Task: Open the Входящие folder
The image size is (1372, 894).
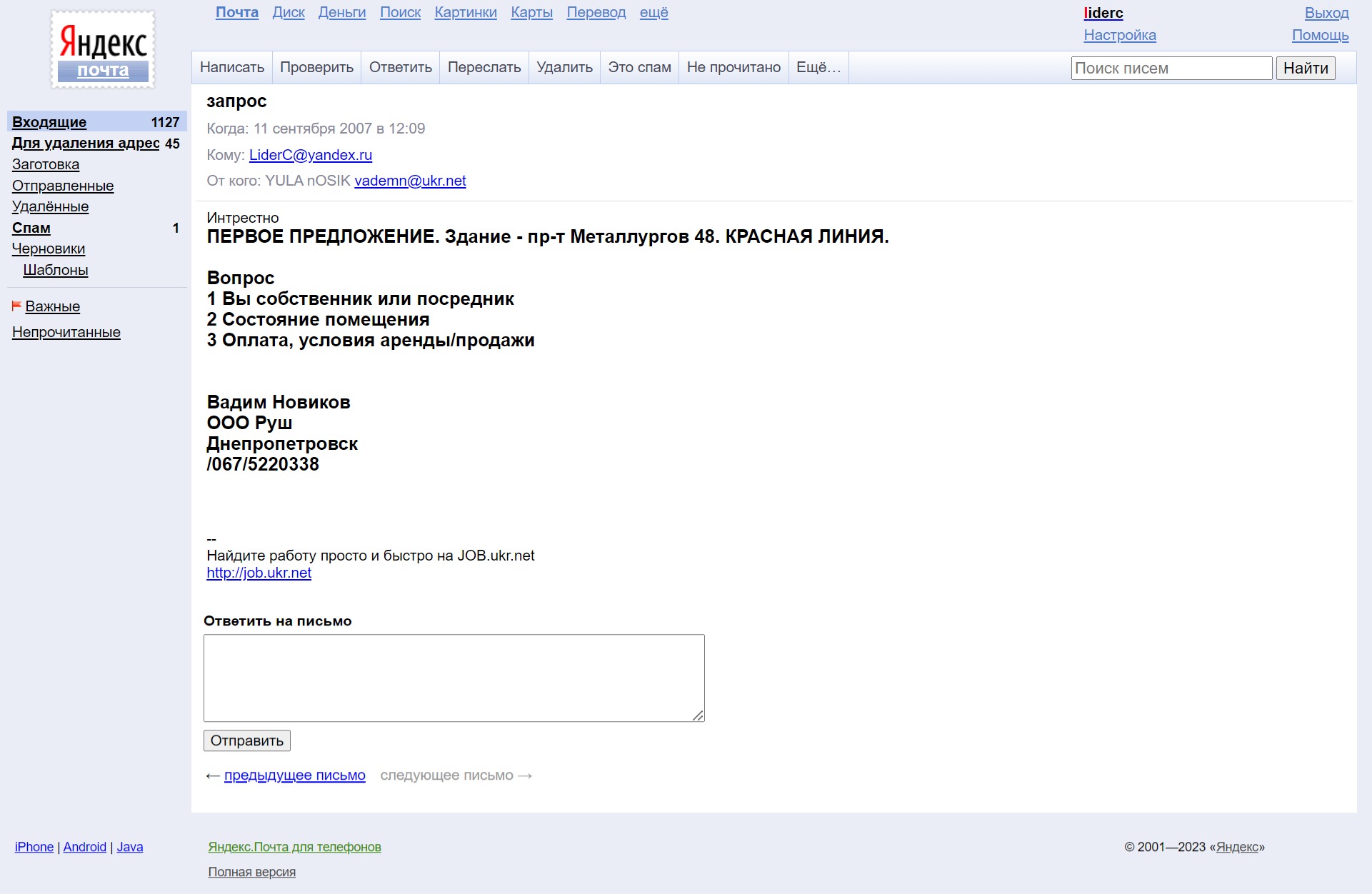Action: [49, 122]
